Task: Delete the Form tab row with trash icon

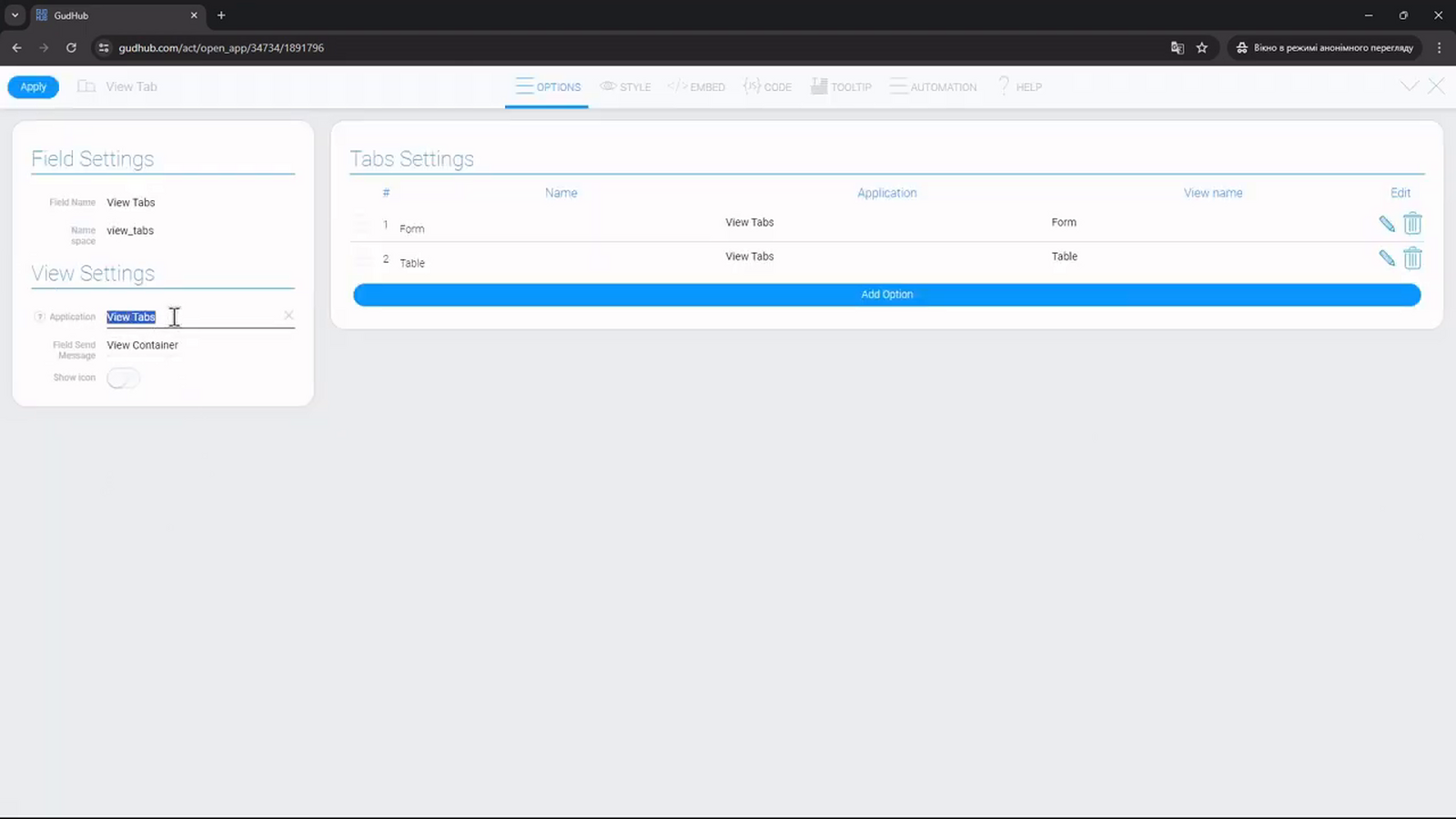Action: (x=1412, y=223)
